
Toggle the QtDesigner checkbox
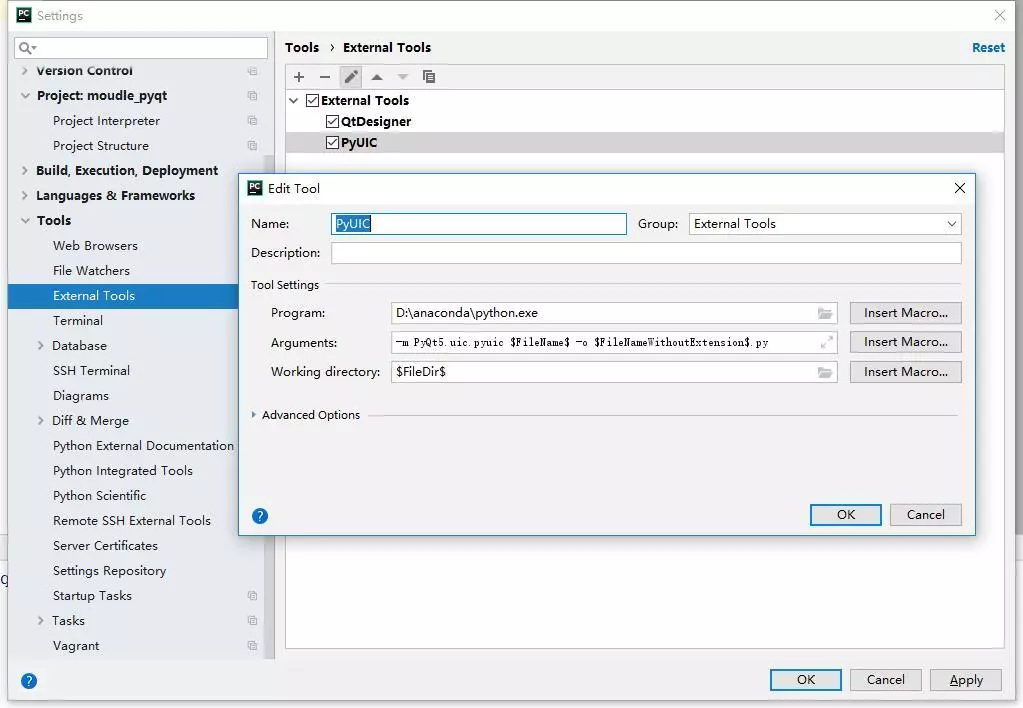(332, 121)
